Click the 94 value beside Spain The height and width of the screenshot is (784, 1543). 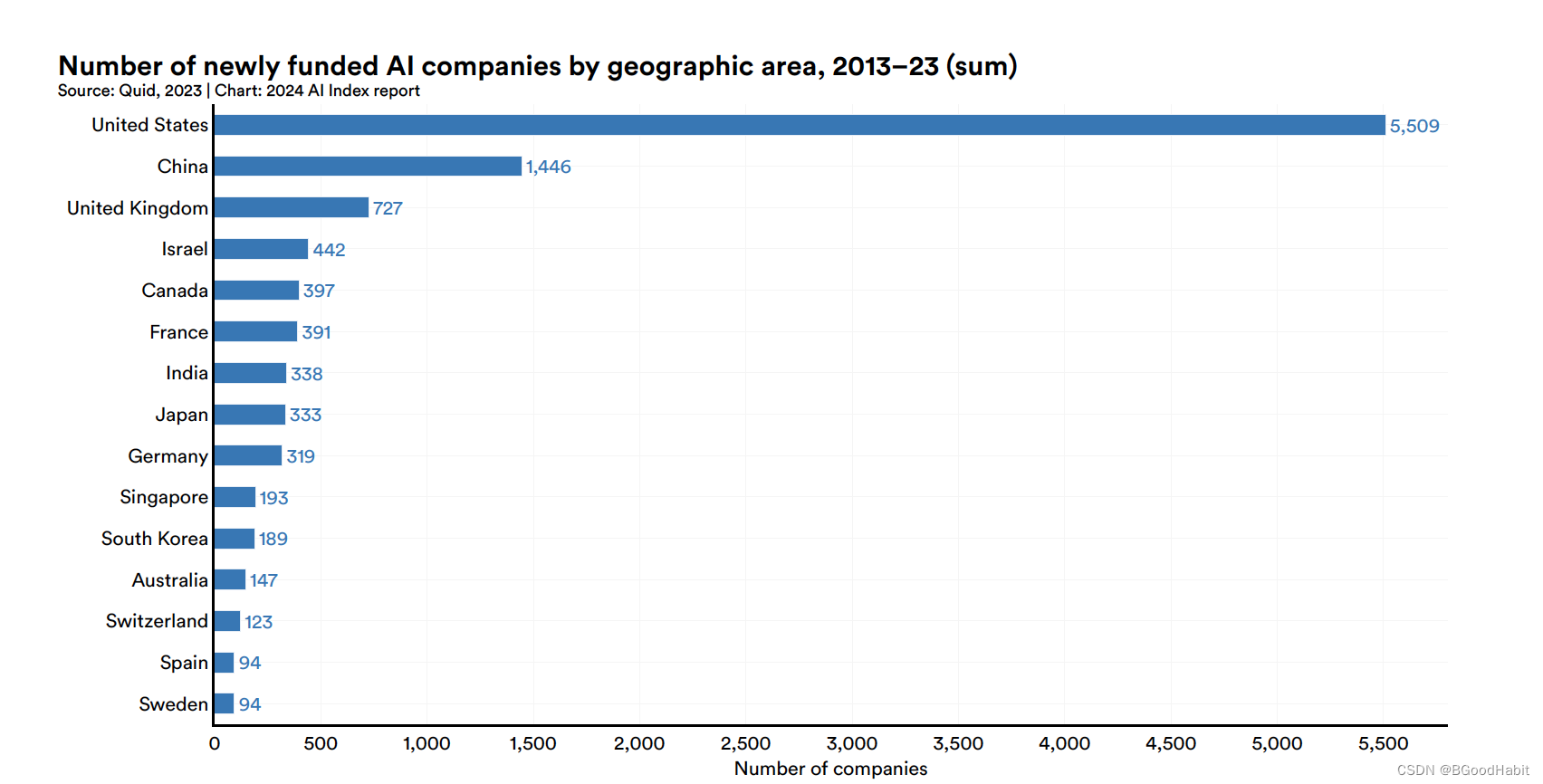click(x=250, y=663)
